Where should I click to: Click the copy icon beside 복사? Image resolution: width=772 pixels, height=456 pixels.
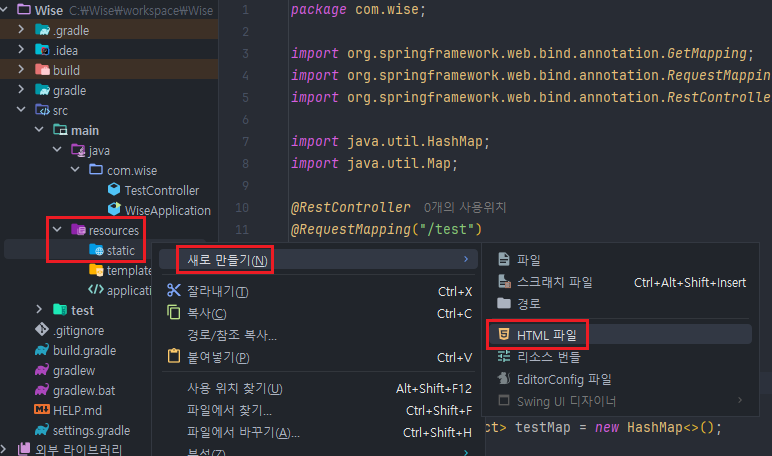point(173,312)
